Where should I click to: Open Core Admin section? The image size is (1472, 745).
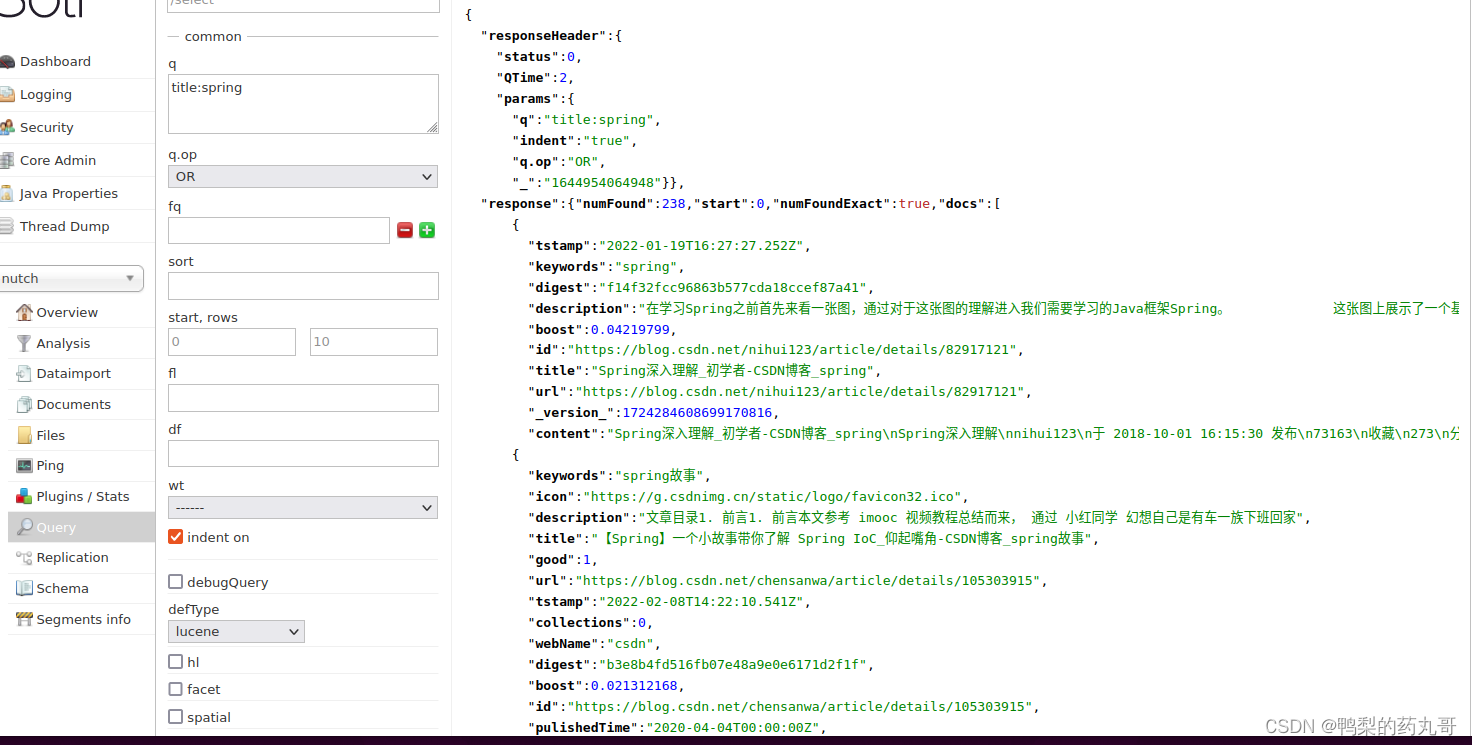point(58,160)
